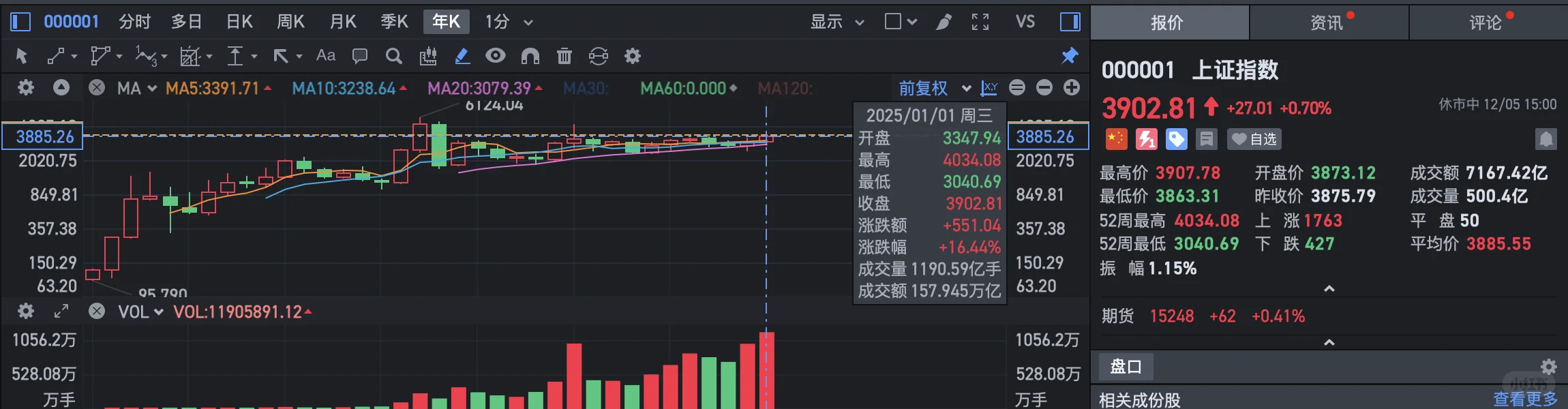Toggle the left sidebar panel icon
The width and height of the screenshot is (1568, 409).
[x=20, y=22]
